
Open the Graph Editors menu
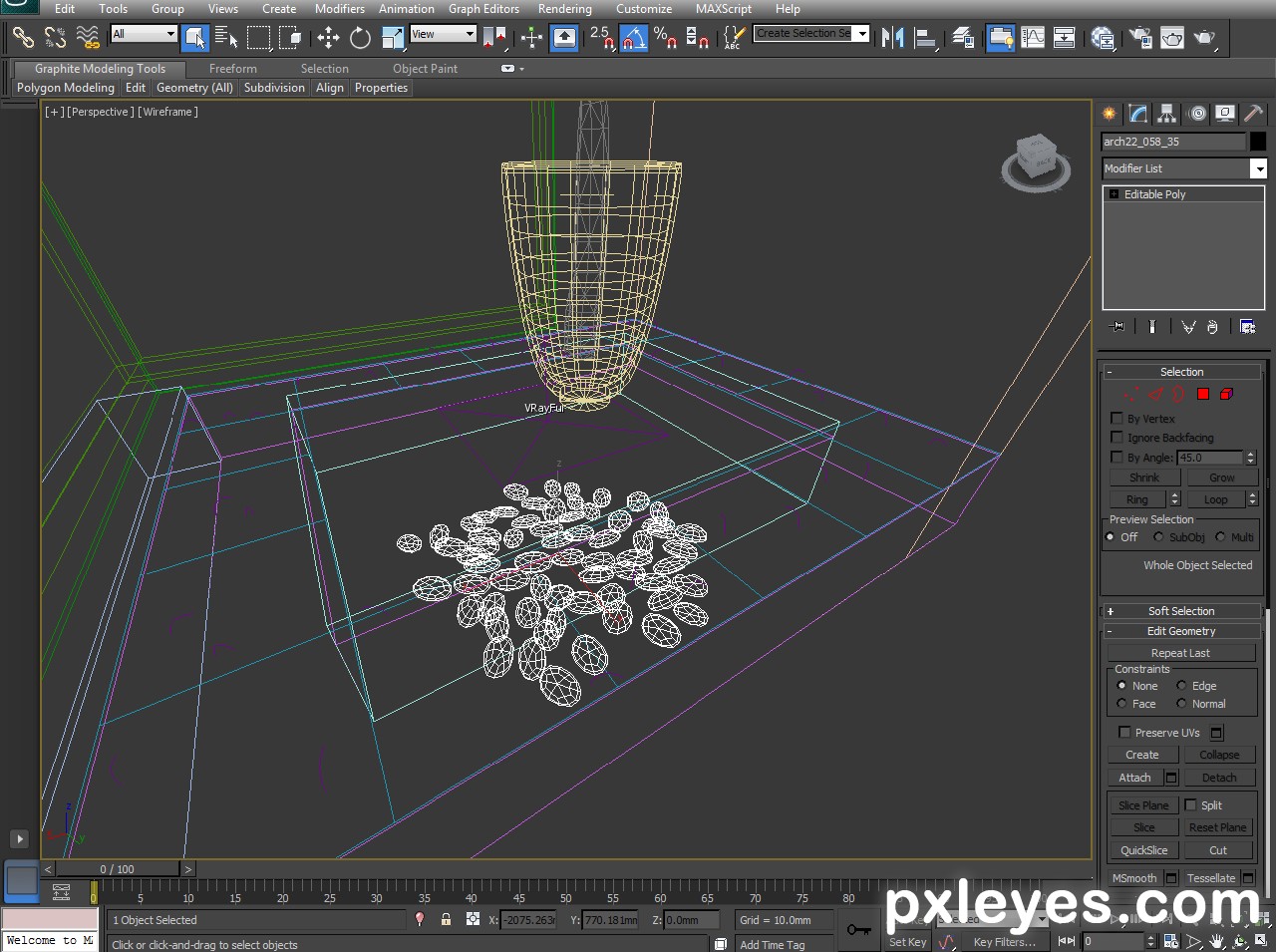pyautogui.click(x=483, y=9)
